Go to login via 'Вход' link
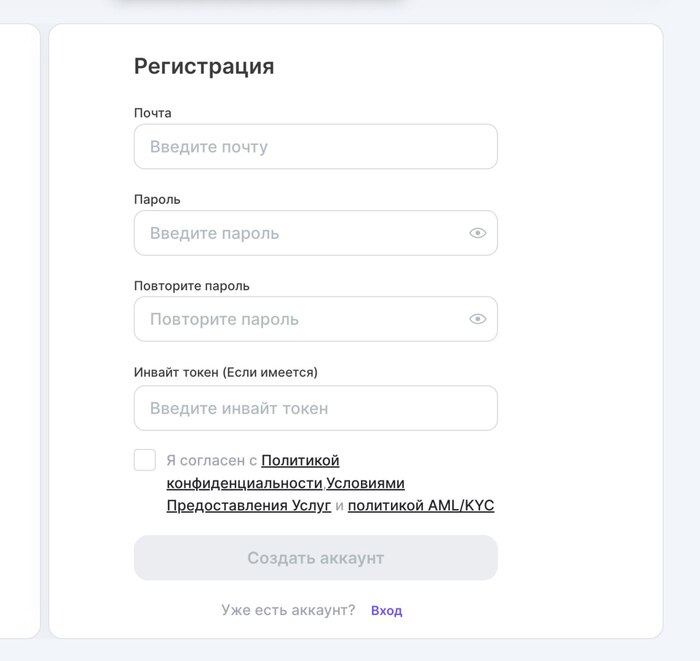This screenshot has height=661, width=700. [x=386, y=610]
